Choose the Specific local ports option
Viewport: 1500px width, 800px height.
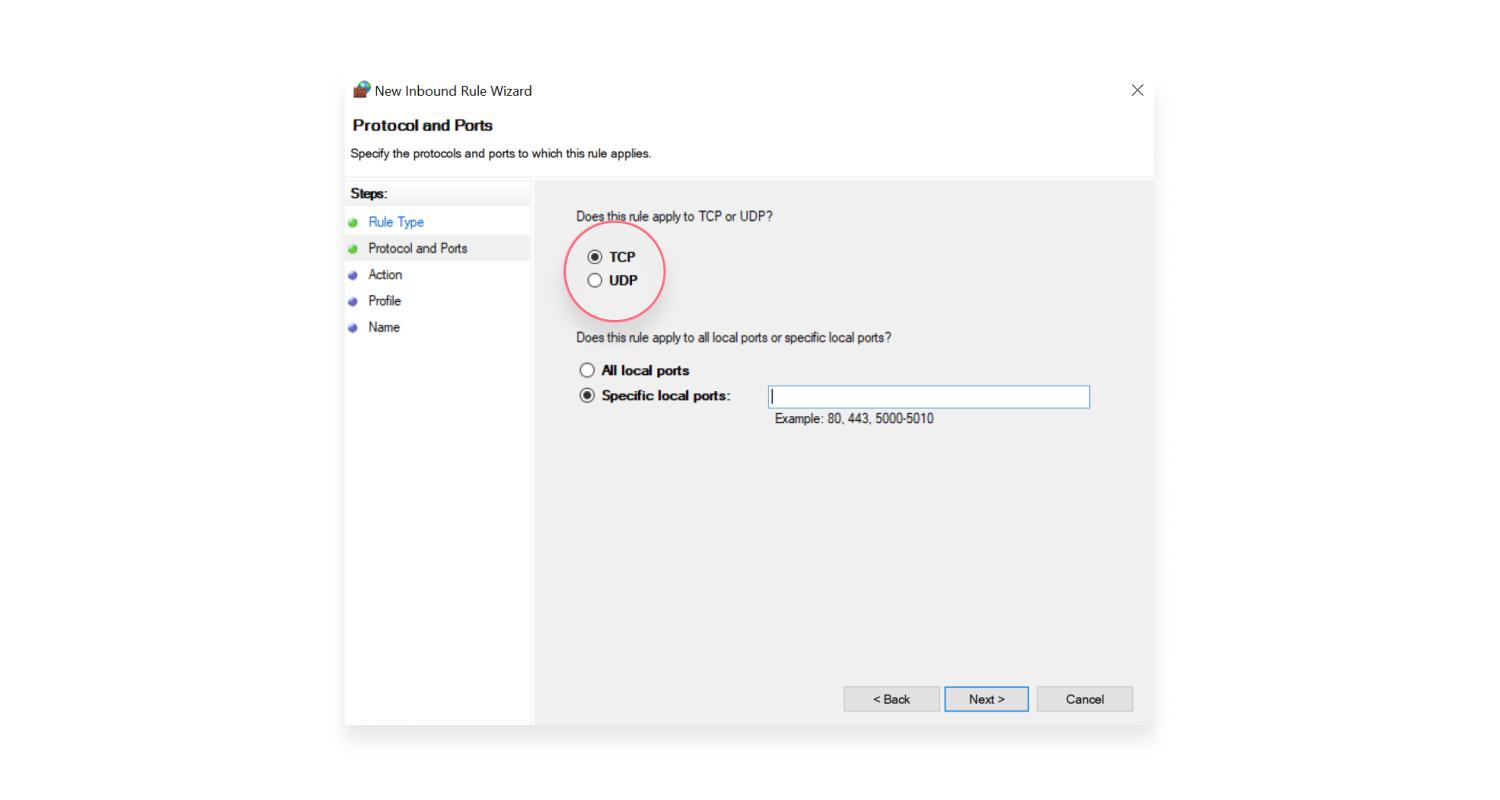point(587,396)
